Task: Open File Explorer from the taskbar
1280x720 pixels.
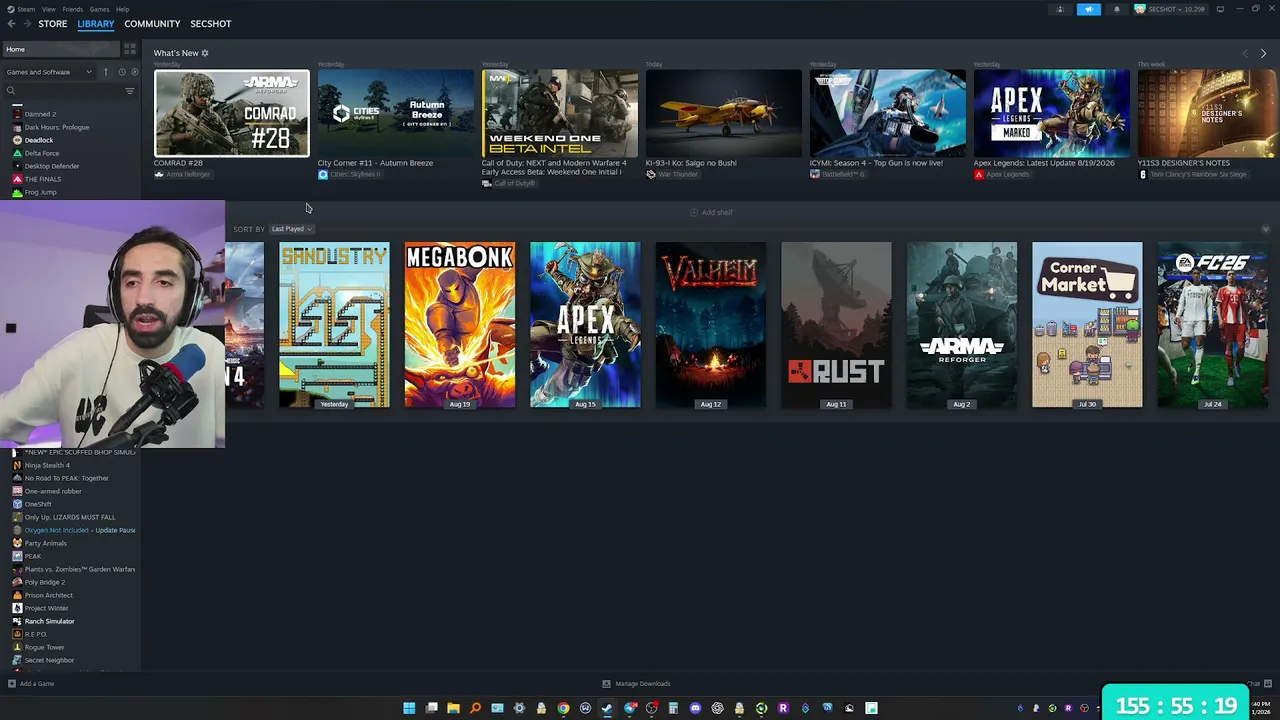Action: pyautogui.click(x=453, y=708)
